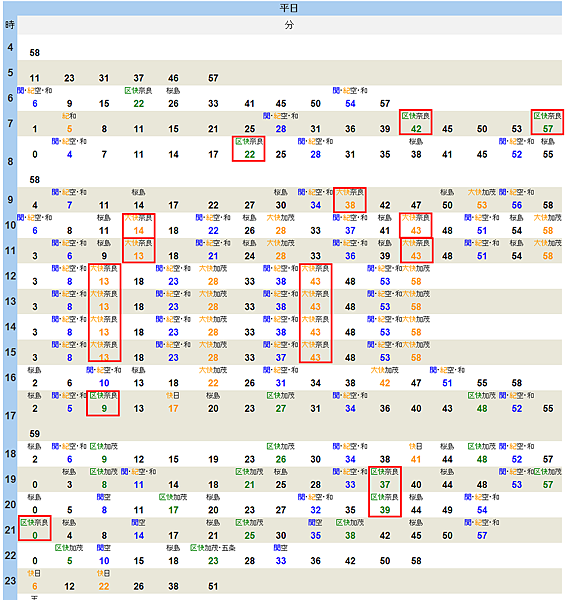
Task: Select the 5:11 departure time
Action: [x=34, y=78]
